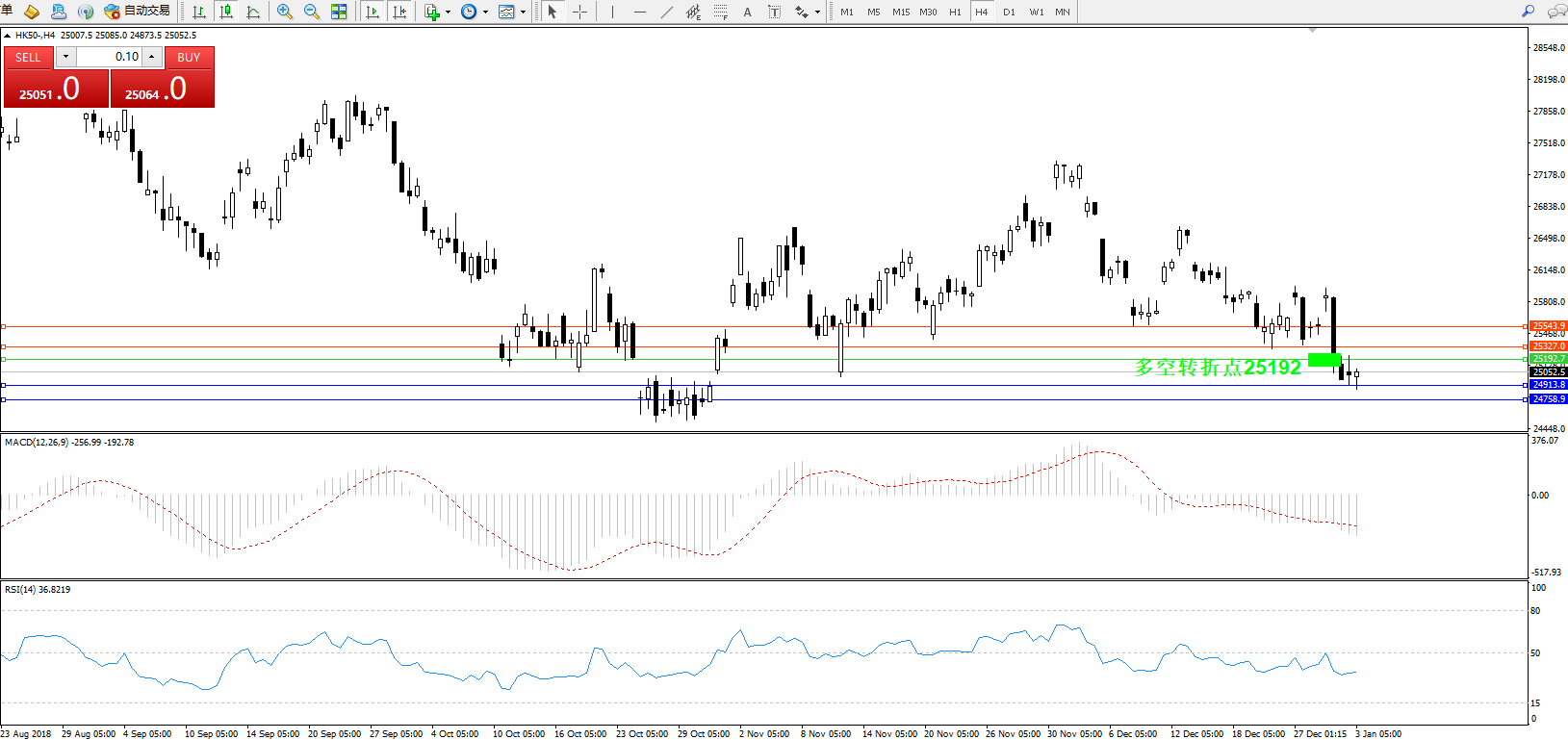Screen dimensions: 1568x740
Task: Expand the chart templates dropdown arrow
Action: (x=523, y=13)
